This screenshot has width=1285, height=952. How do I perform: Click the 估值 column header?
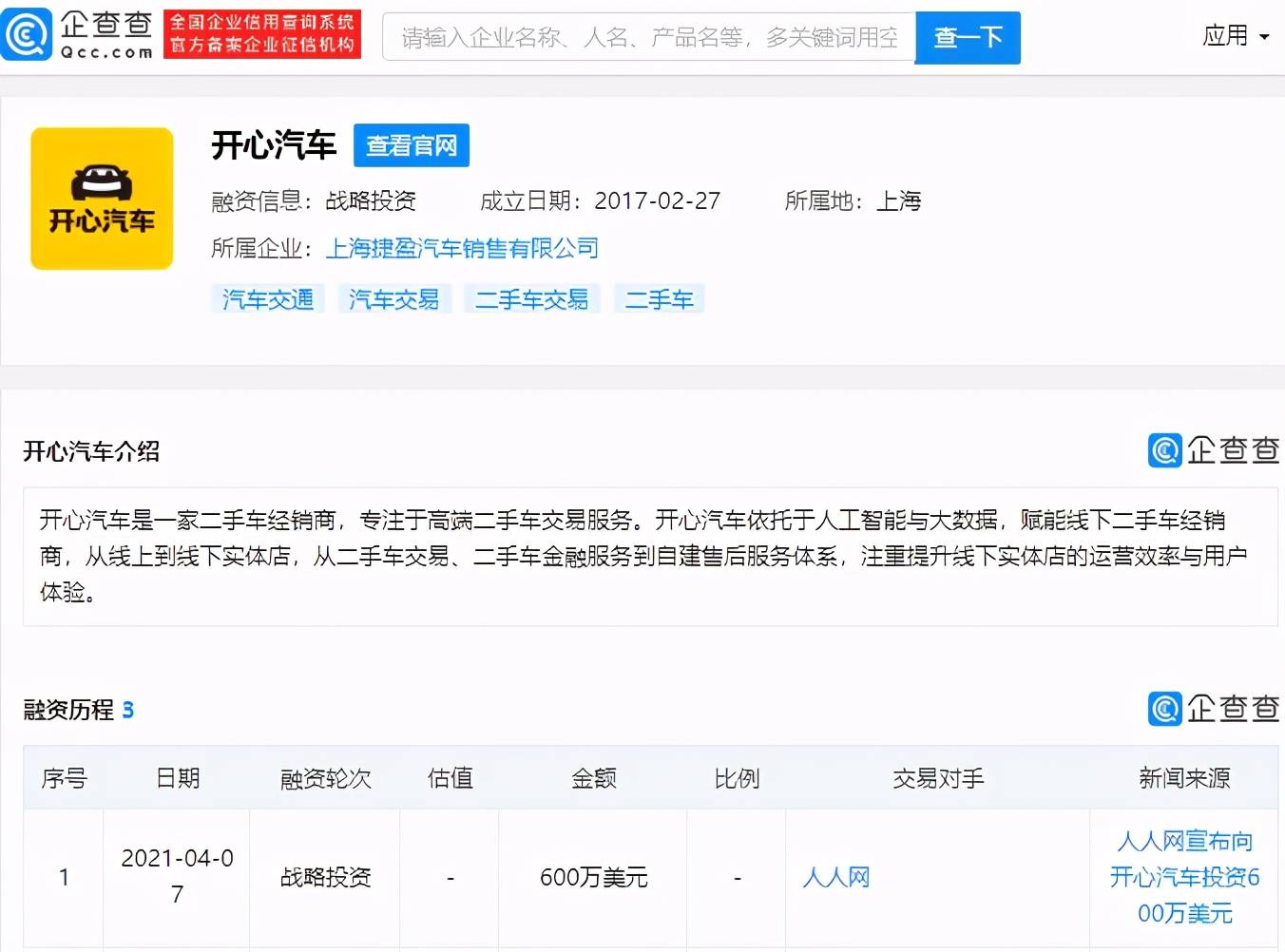(451, 779)
